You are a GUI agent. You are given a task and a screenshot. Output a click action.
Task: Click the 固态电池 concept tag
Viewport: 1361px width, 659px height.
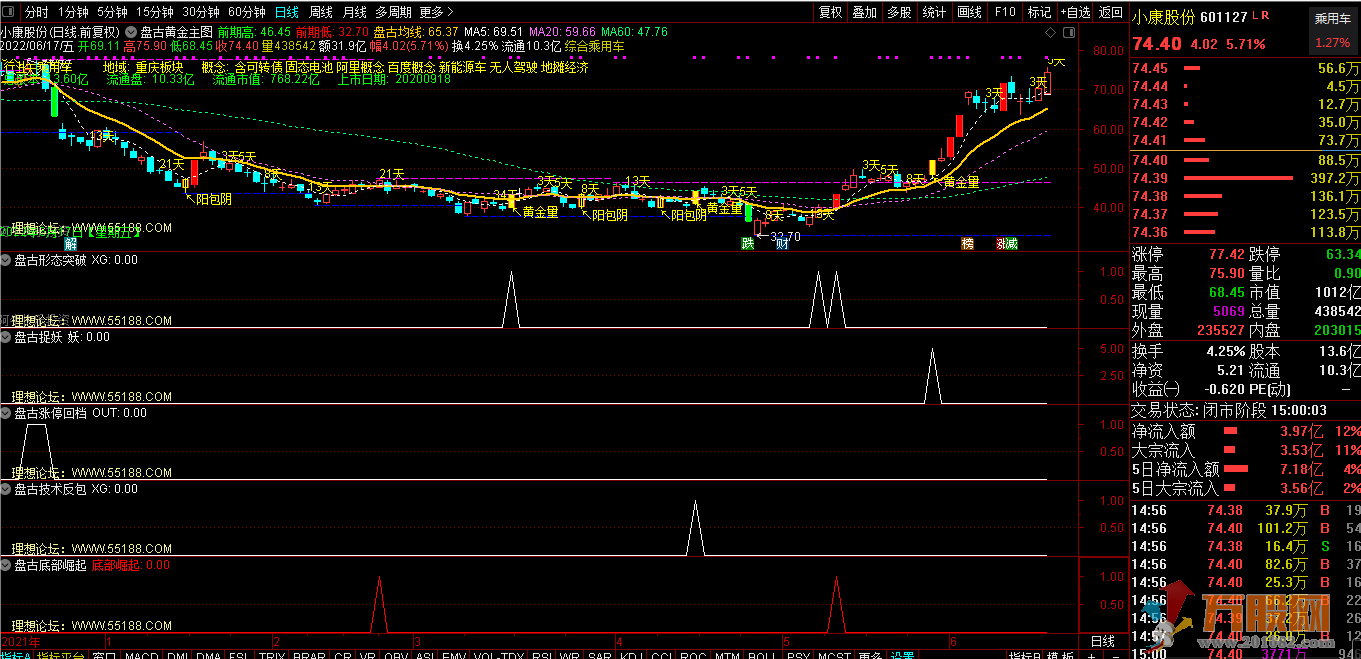pos(309,68)
